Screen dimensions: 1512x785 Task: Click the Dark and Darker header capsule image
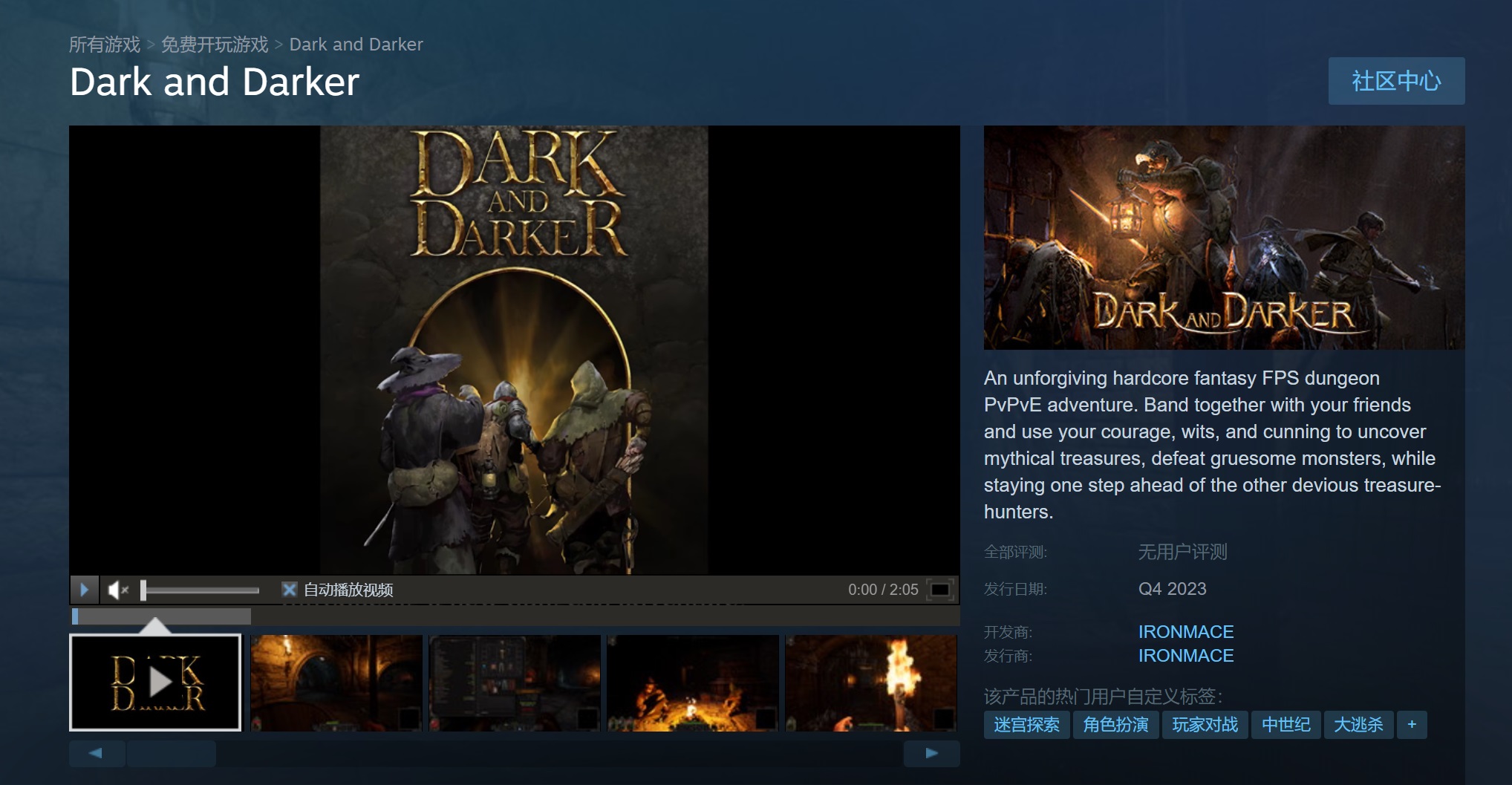[x=1224, y=238]
